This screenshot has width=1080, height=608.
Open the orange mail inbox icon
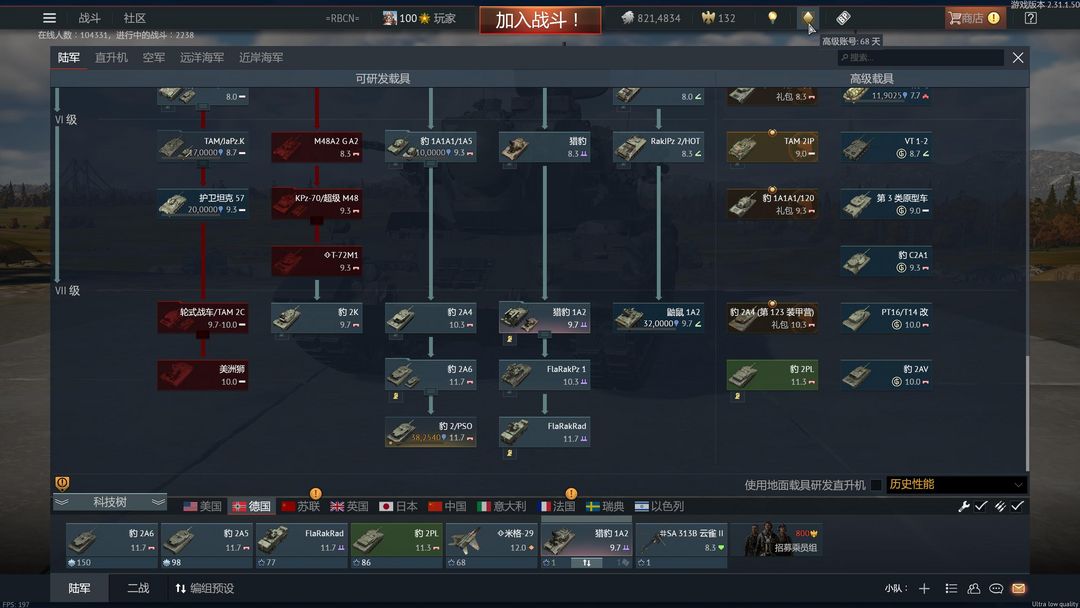[x=1018, y=588]
